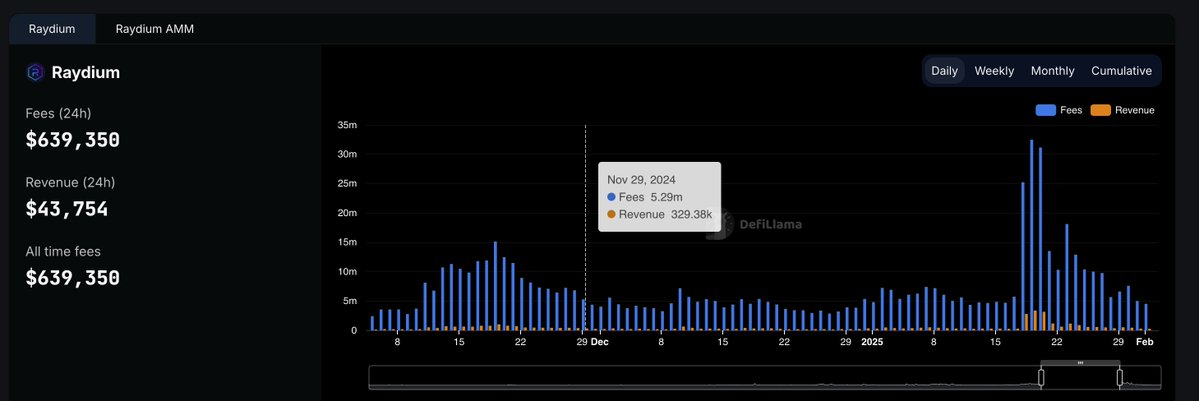This screenshot has width=1199, height=401.
Task: Click the left range slider handle
Action: [x=1041, y=377]
